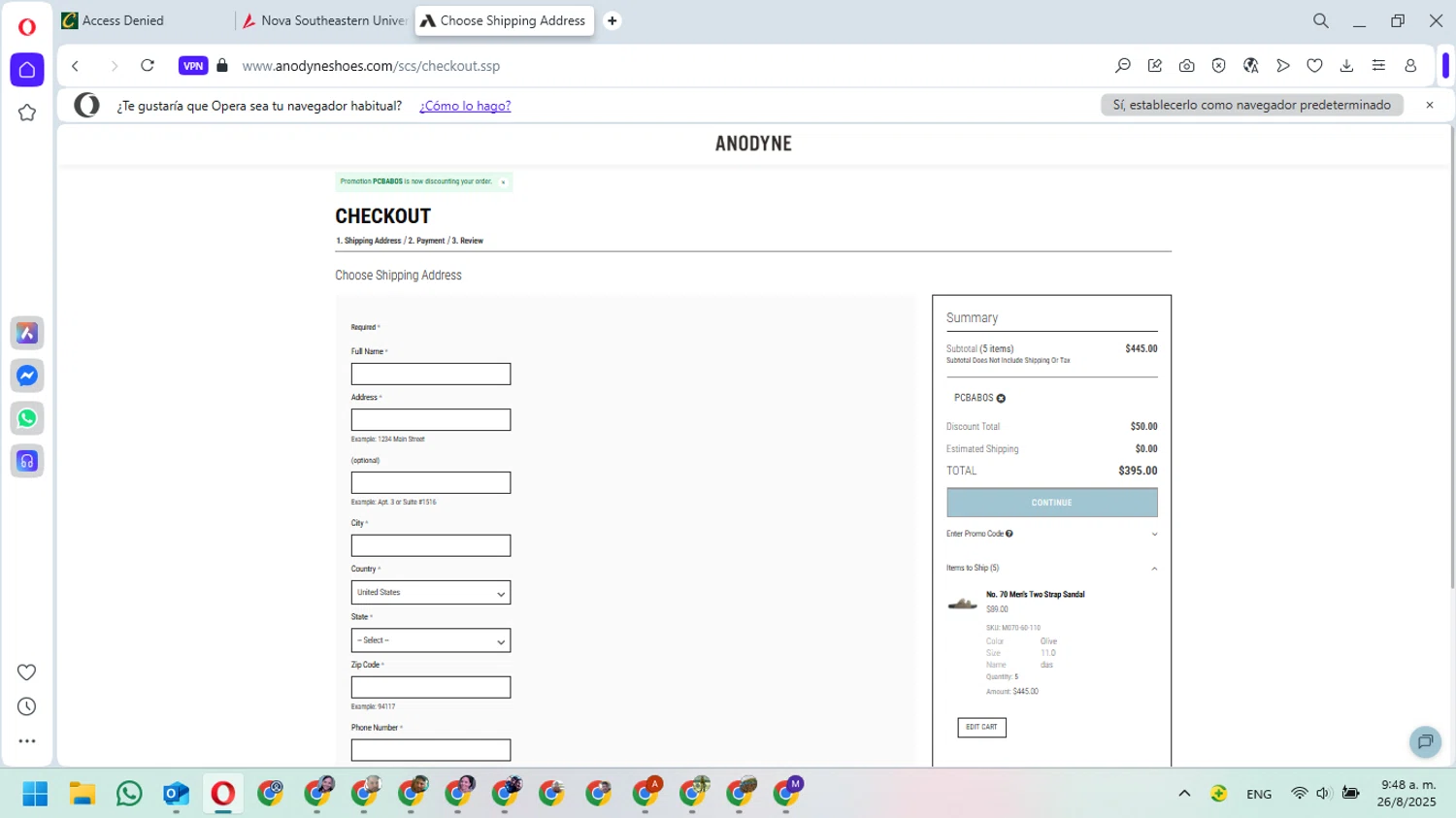The height and width of the screenshot is (818, 1456).
Task: Open browsing history clock icon
Action: (x=27, y=706)
